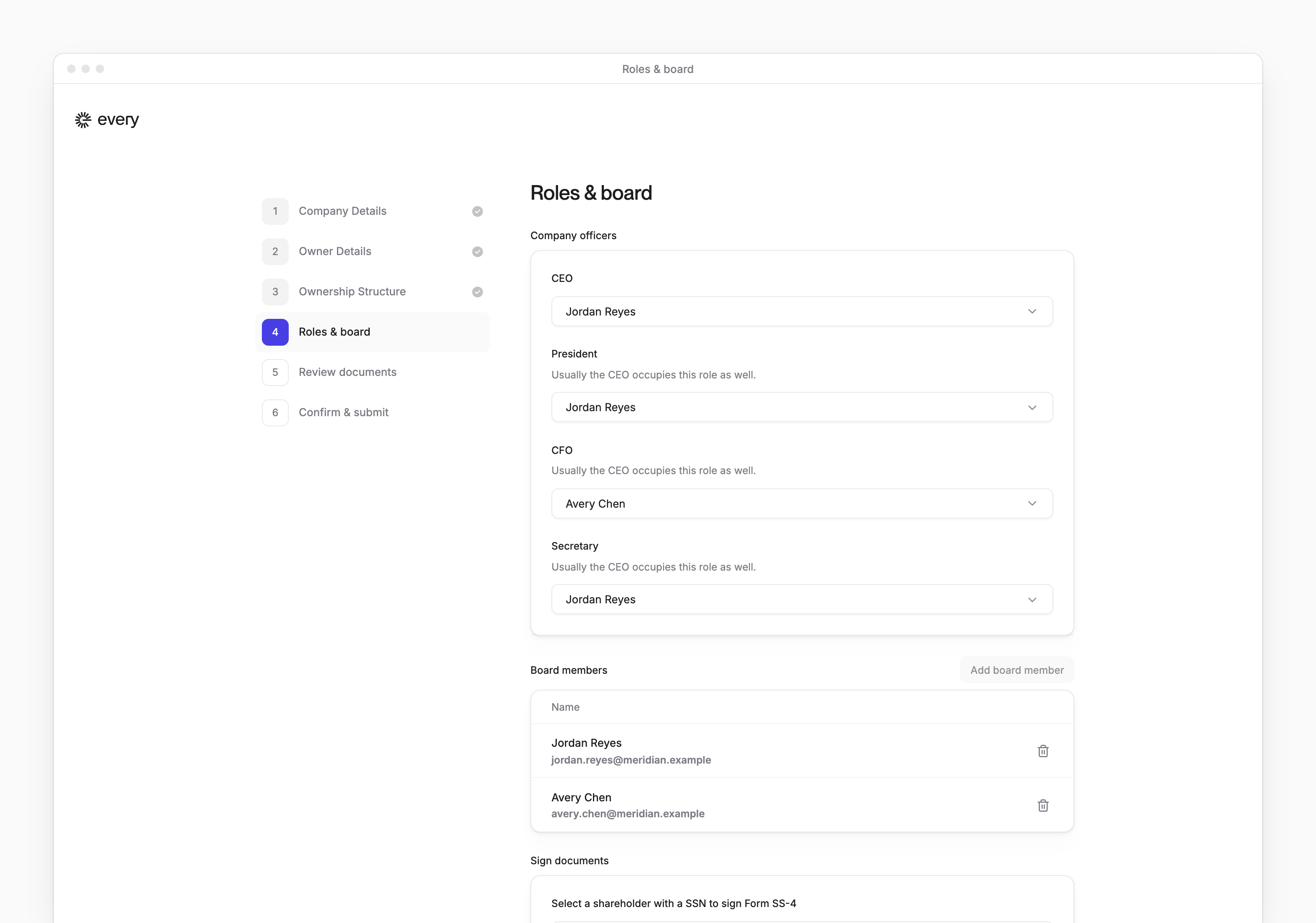Open the CEO dropdown
1316x923 pixels.
click(x=801, y=311)
